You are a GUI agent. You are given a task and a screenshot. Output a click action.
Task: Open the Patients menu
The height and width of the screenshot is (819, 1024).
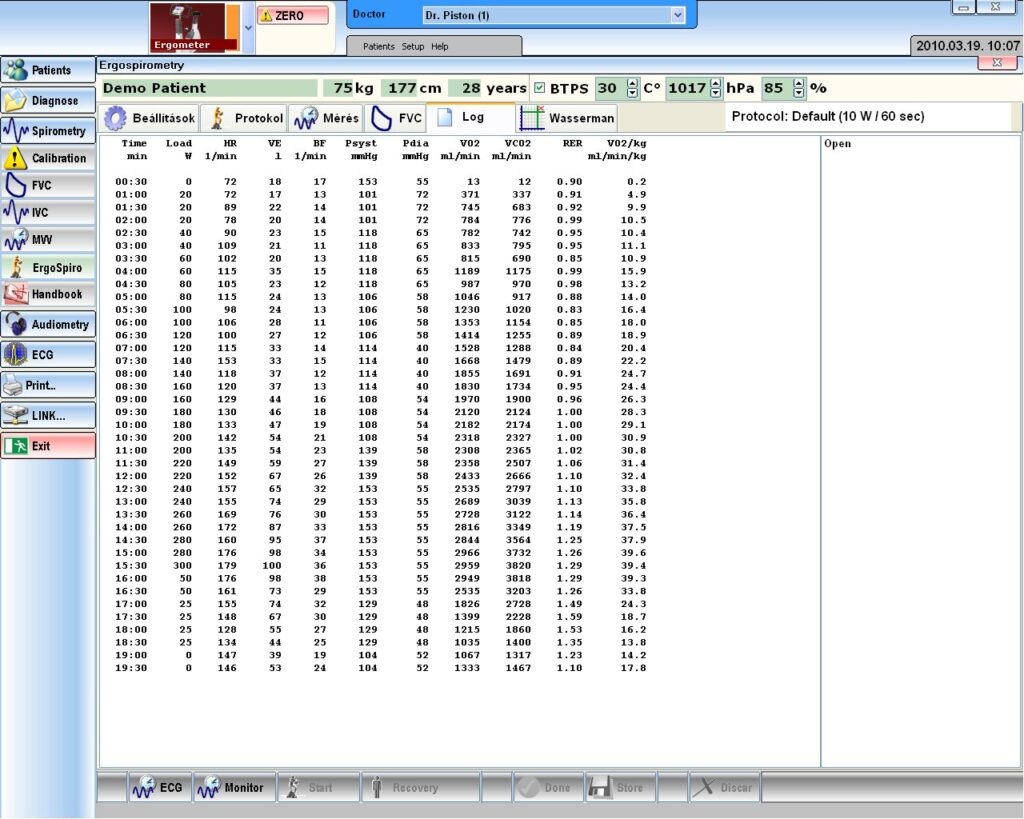(x=379, y=46)
